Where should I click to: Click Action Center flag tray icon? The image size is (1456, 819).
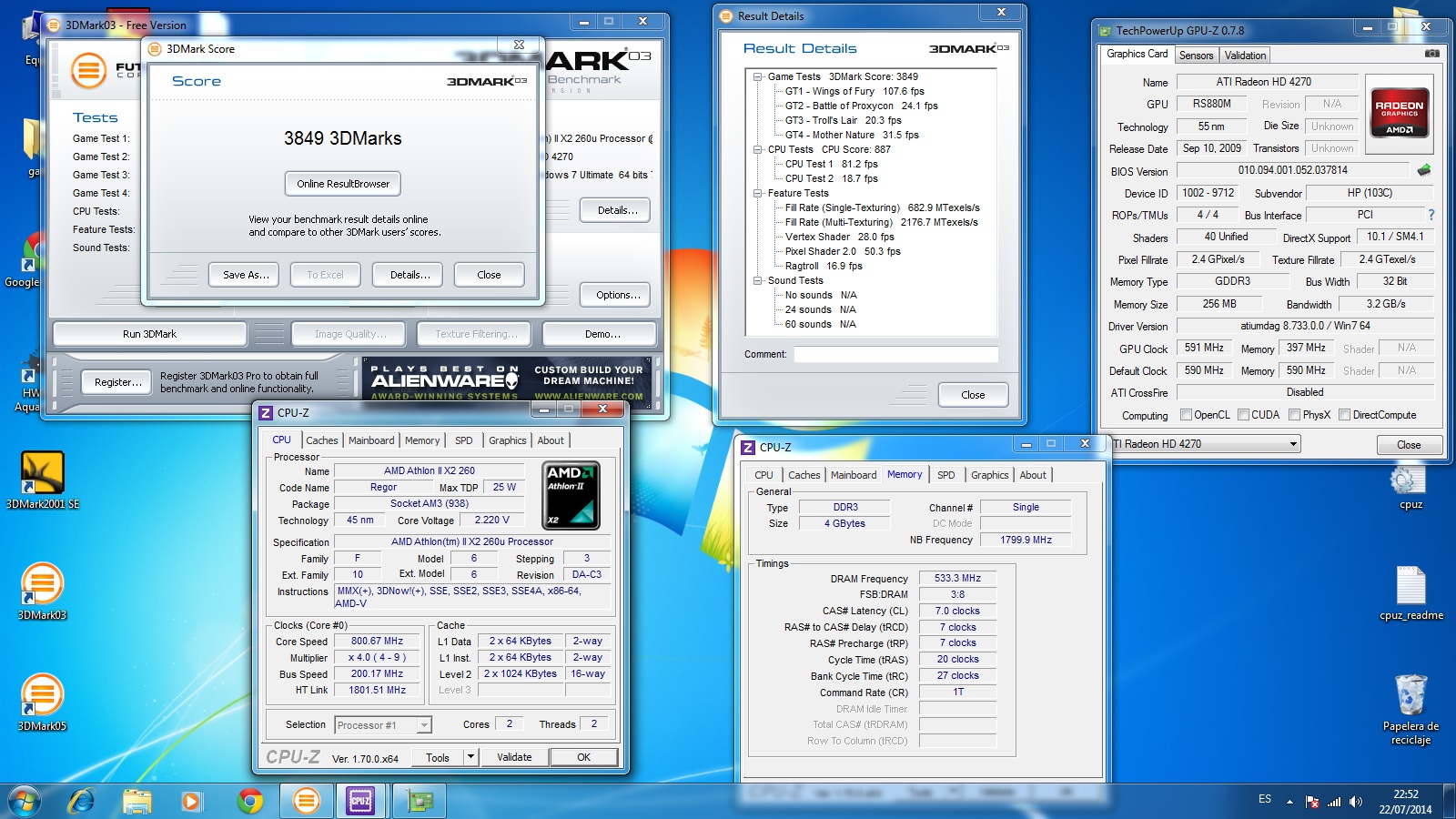point(1311,802)
